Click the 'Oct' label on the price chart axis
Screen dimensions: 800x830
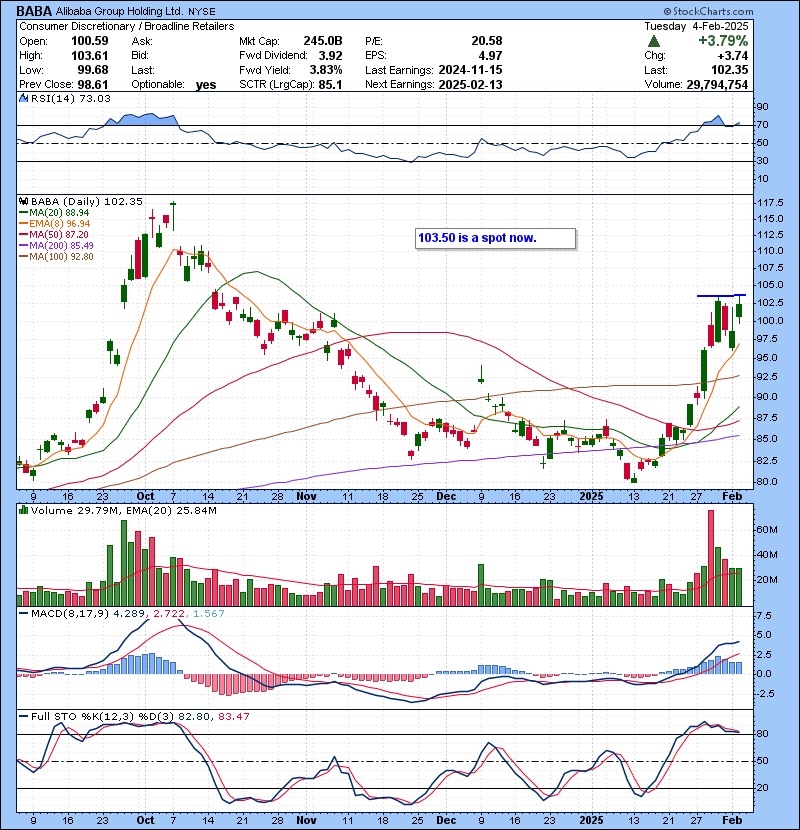pos(145,496)
